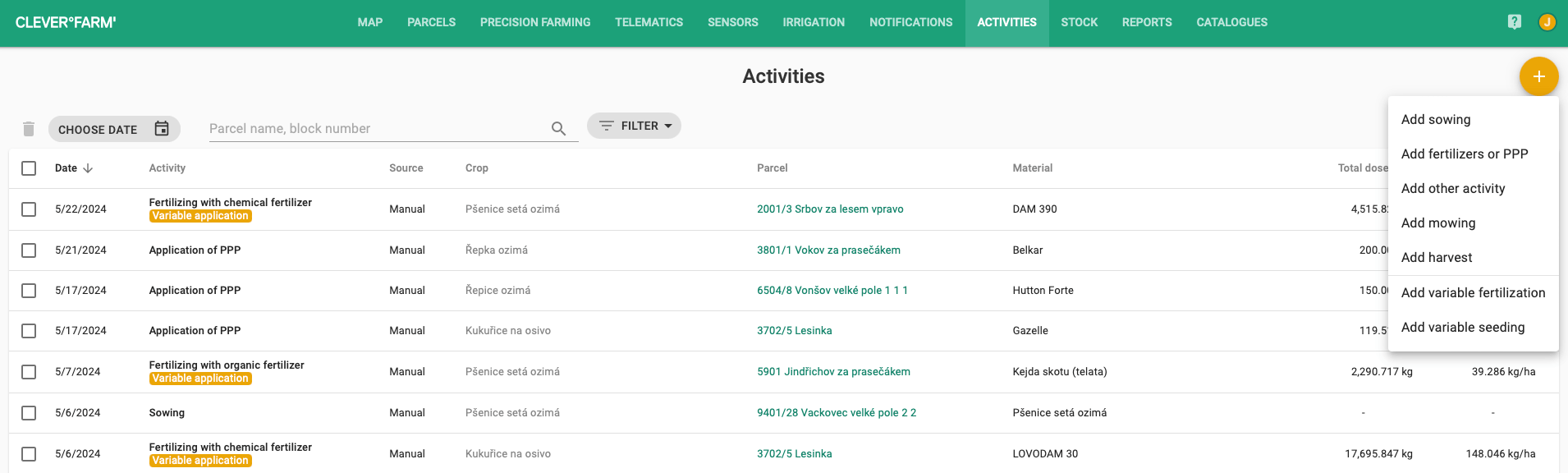Expand the Filter dropdown
Image resolution: width=1568 pixels, height=473 pixels.
(x=634, y=126)
